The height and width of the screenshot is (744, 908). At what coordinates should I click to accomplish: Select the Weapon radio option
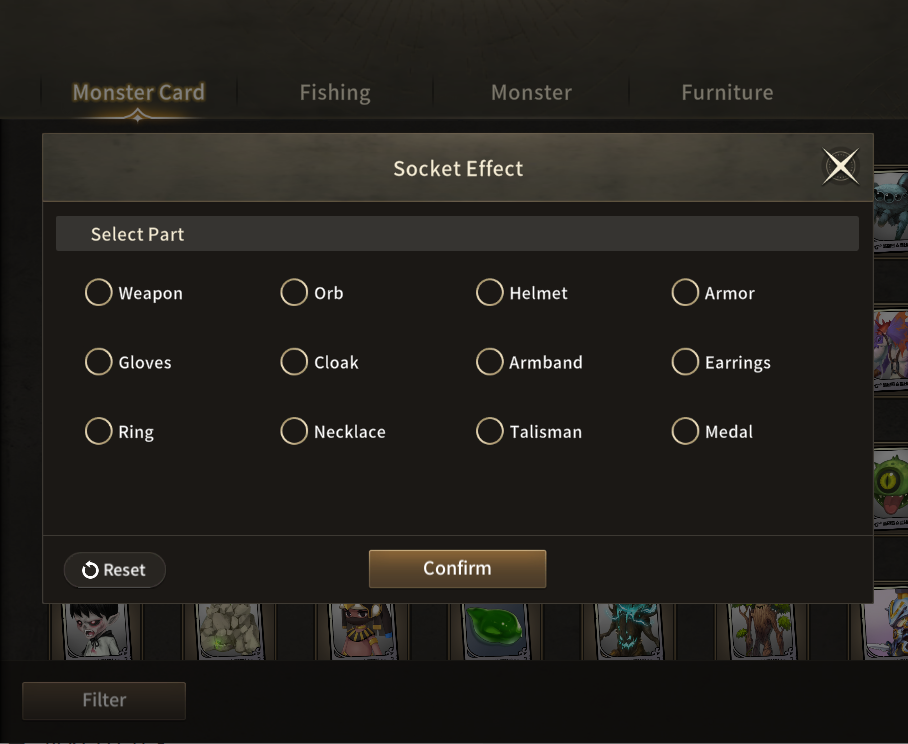(x=99, y=293)
